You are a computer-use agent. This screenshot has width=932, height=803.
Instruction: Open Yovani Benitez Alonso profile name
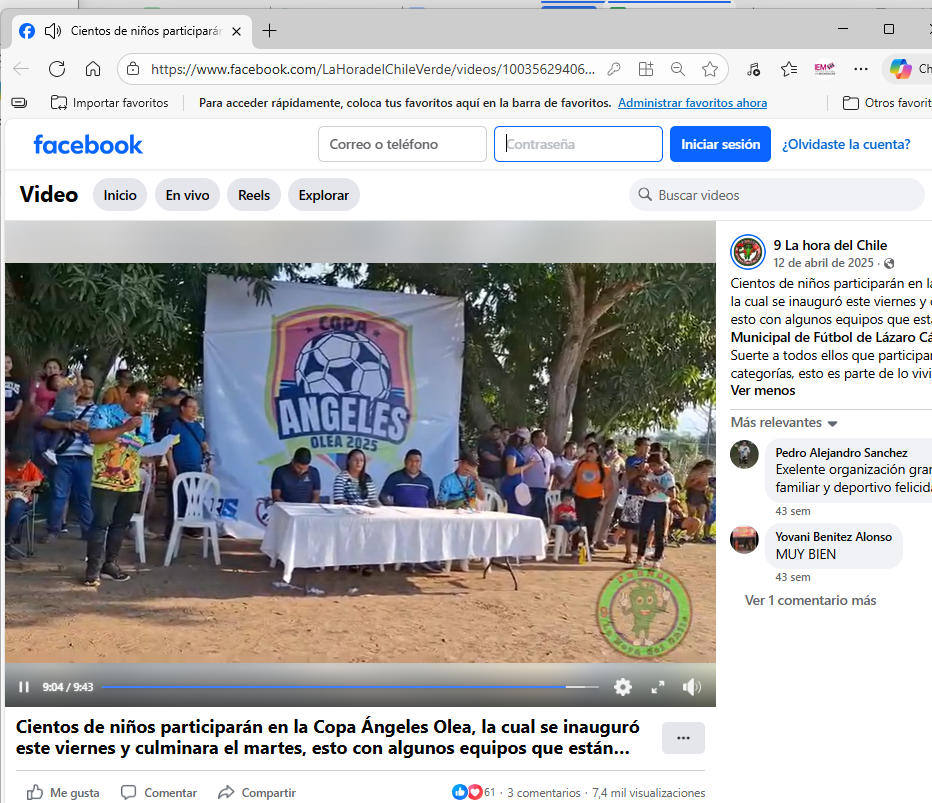[833, 537]
